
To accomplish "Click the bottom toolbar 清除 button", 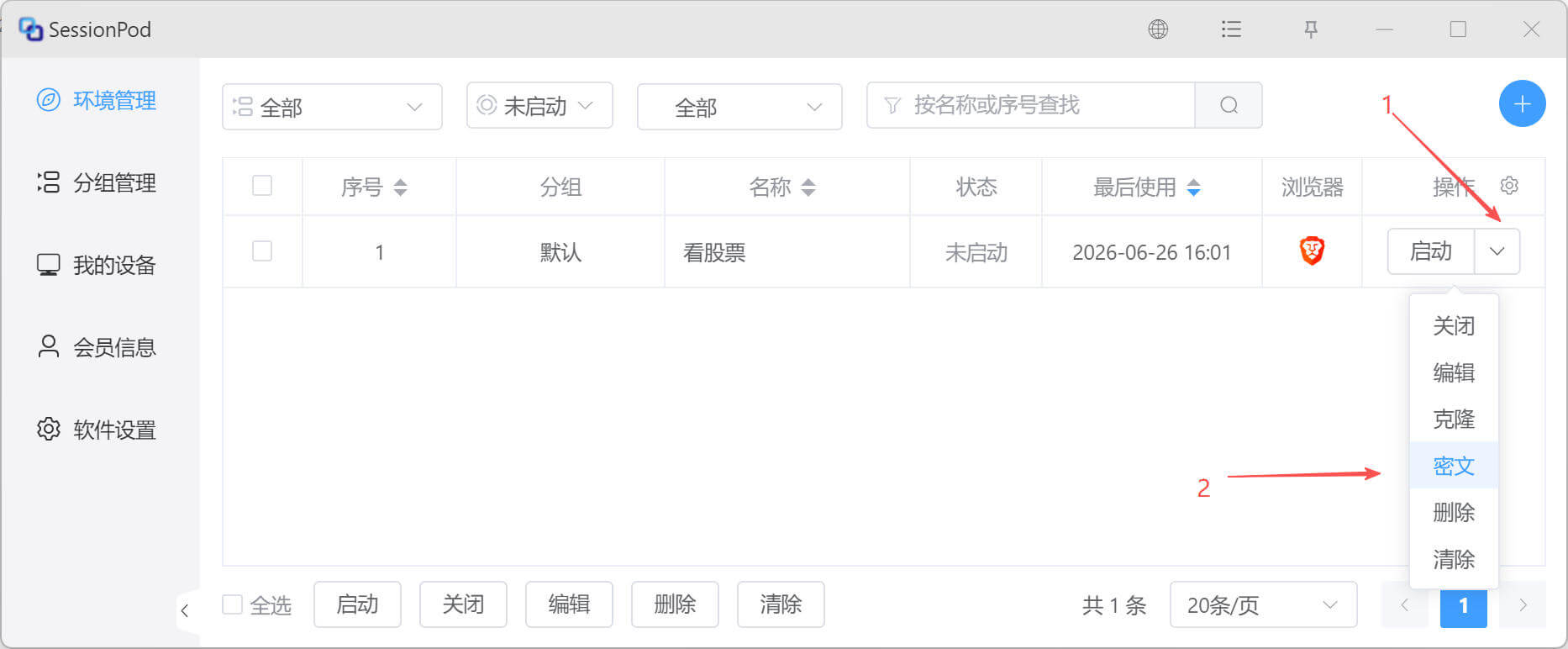I will pos(781,604).
